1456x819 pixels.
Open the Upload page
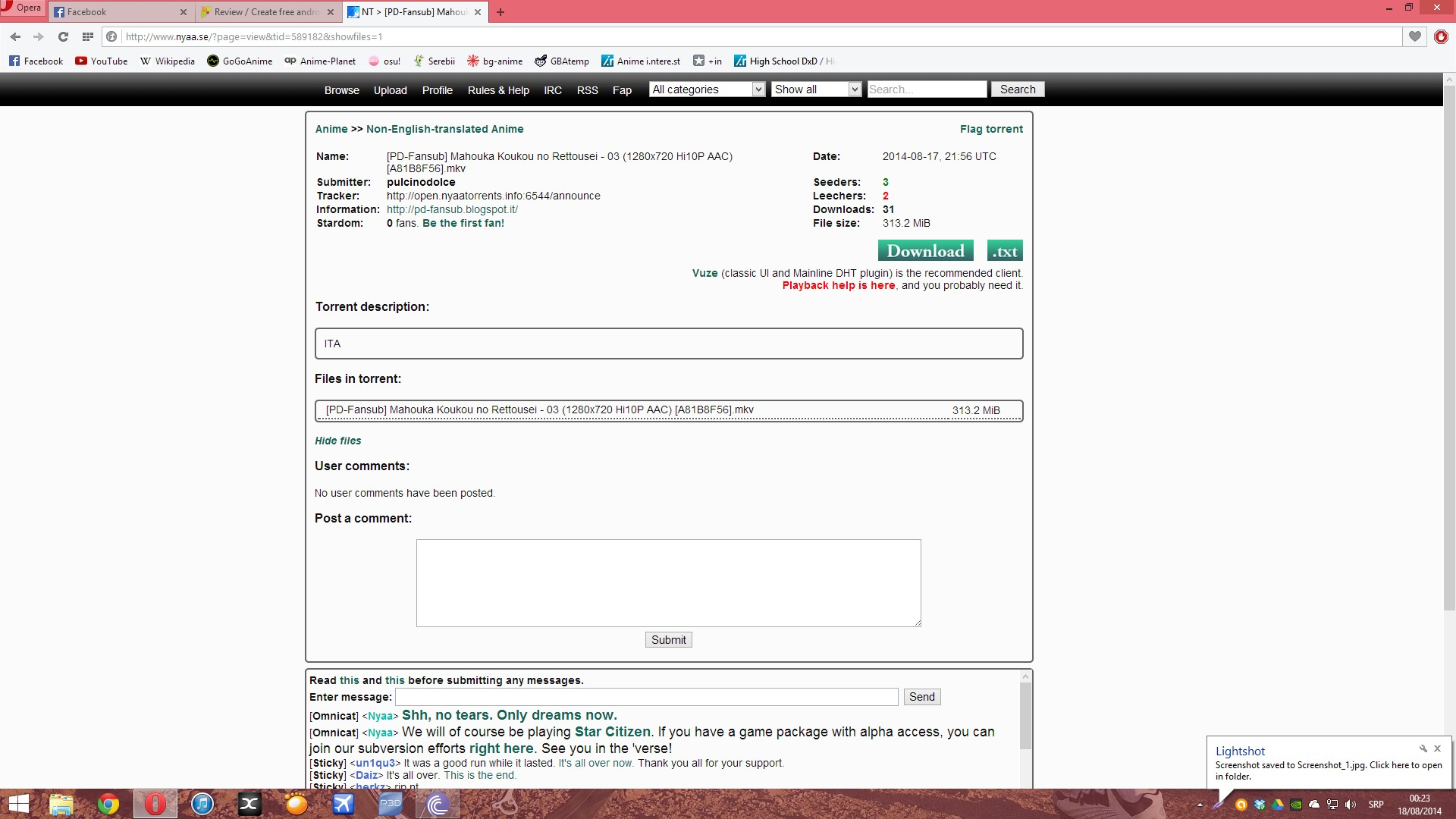coord(390,90)
